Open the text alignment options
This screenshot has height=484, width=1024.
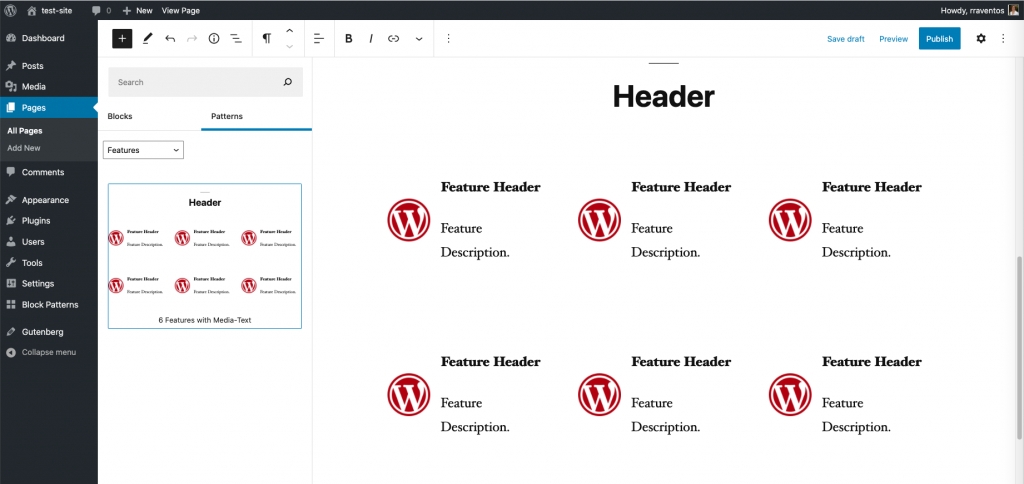(x=319, y=39)
